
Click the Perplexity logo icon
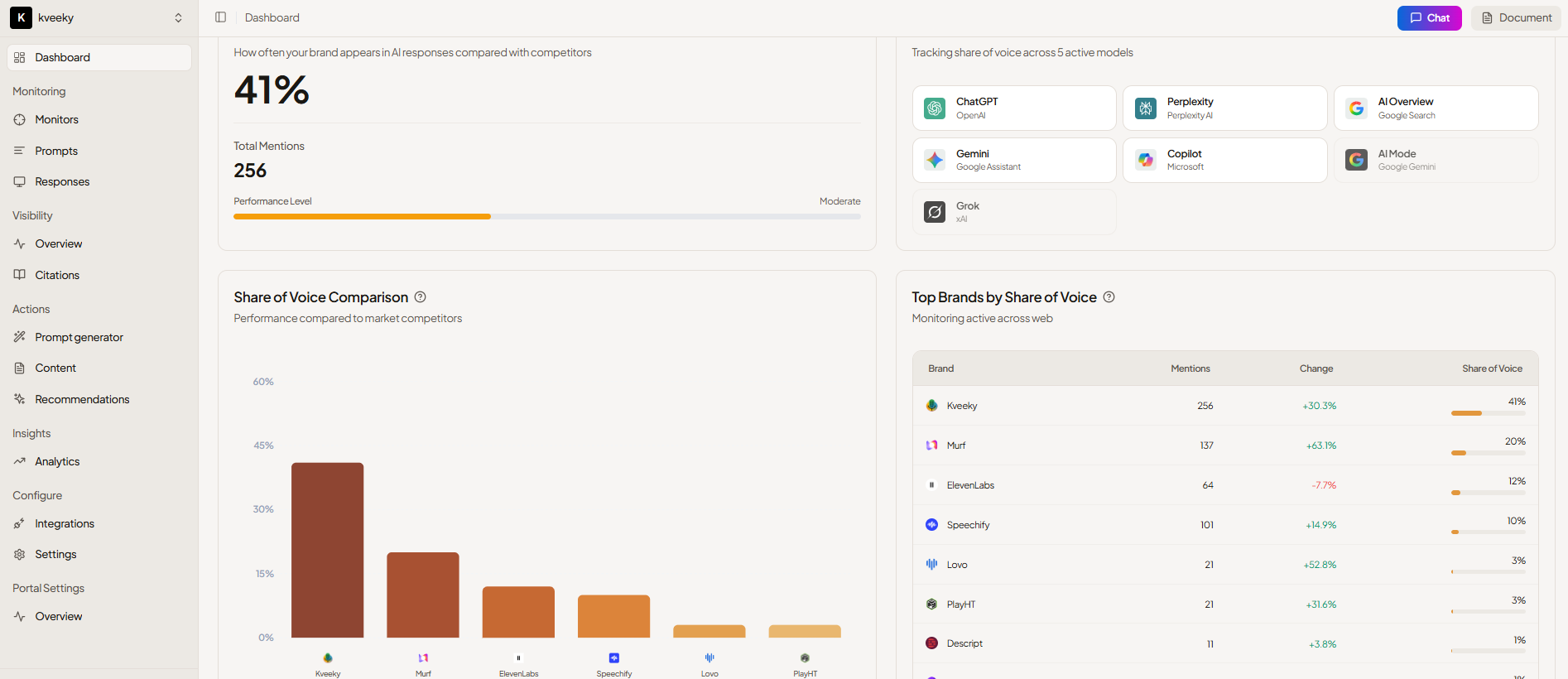click(x=1146, y=108)
